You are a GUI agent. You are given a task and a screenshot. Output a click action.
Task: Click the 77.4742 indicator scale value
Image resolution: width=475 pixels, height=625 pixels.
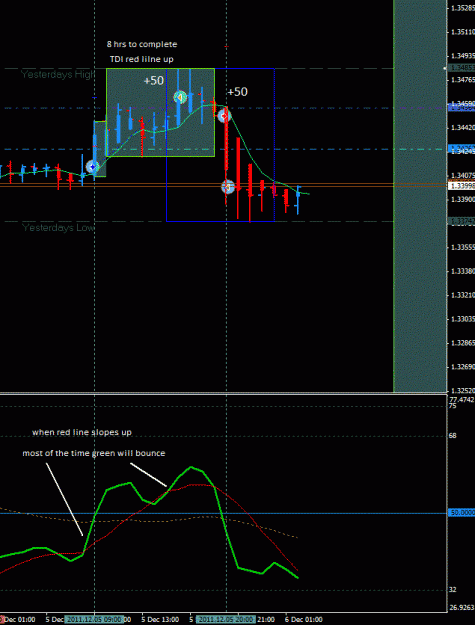[x=461, y=399]
